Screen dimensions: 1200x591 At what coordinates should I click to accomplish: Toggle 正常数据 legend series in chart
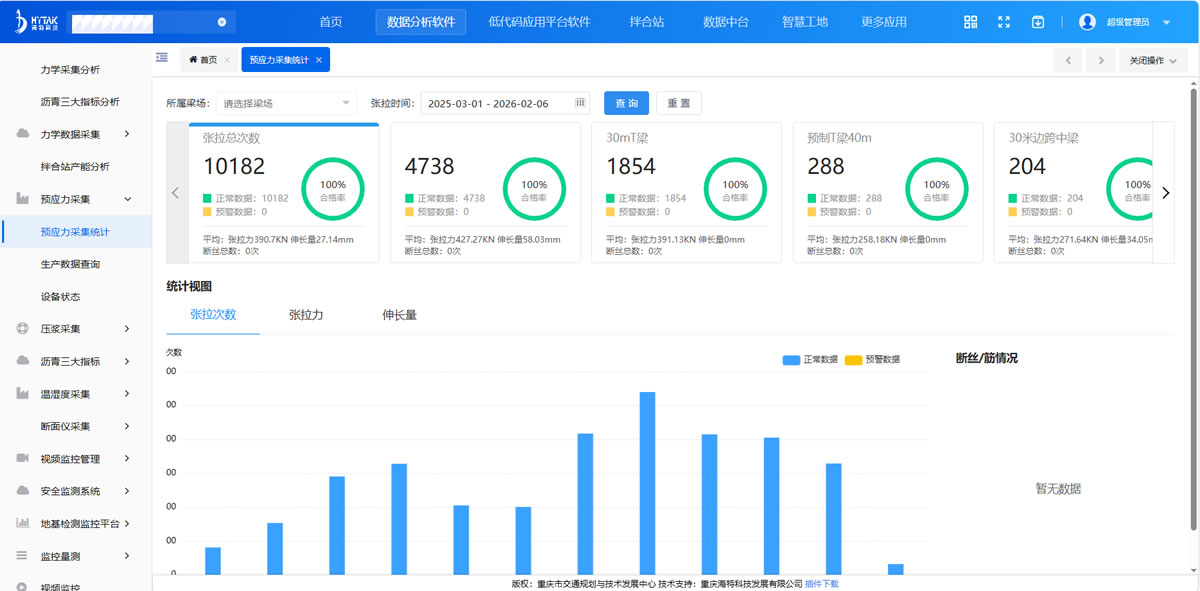(811, 359)
